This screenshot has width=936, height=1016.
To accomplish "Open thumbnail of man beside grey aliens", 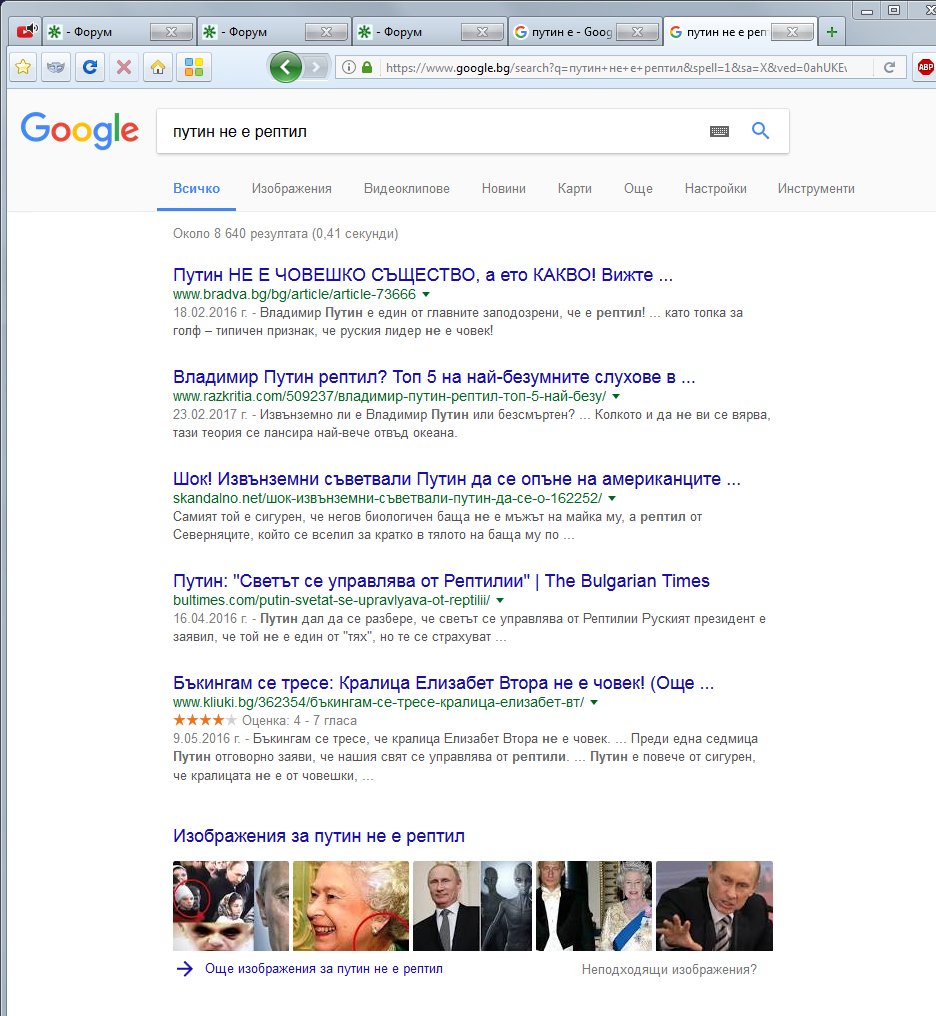I will point(472,906).
